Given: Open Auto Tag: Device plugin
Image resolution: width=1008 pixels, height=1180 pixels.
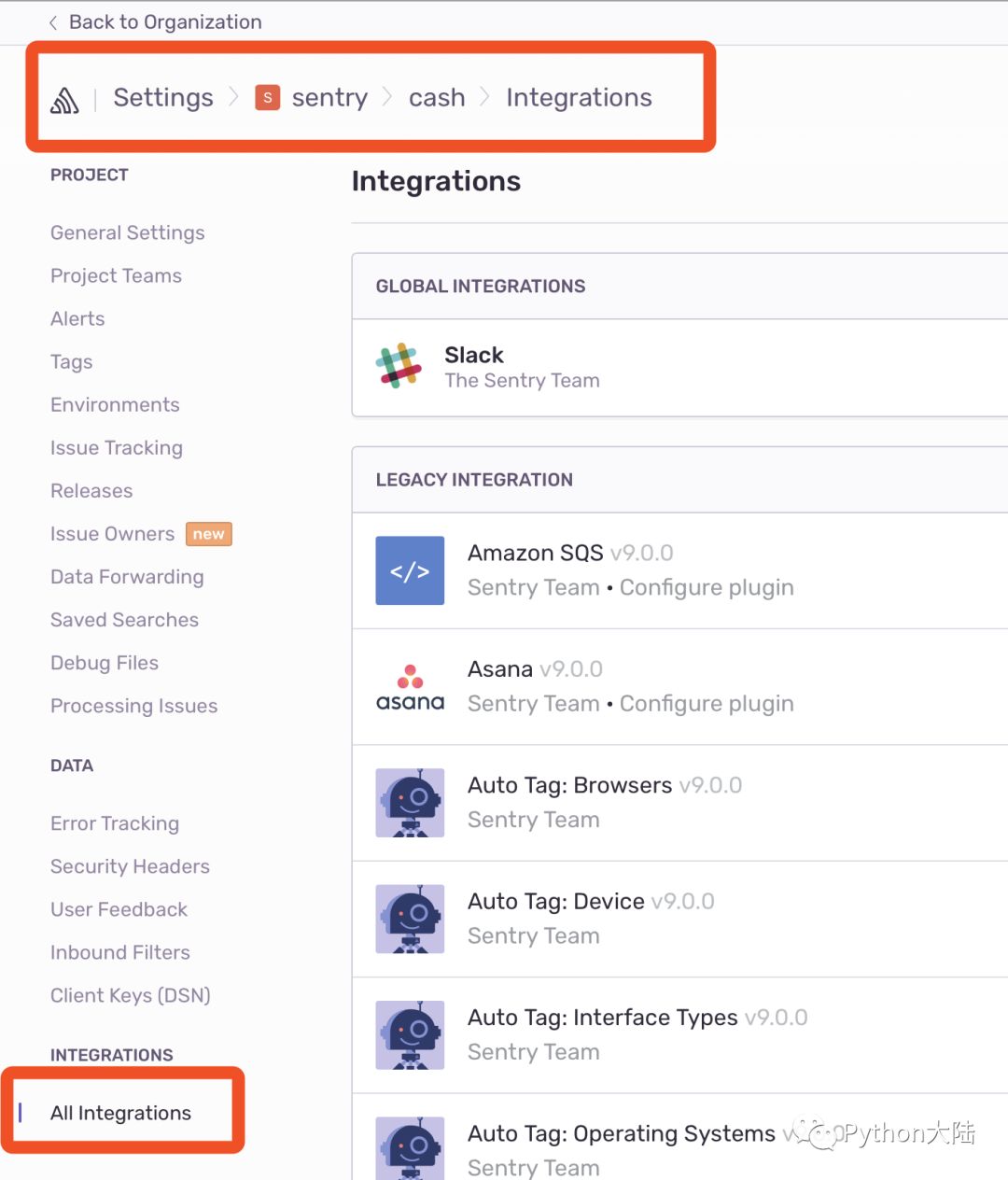Looking at the screenshot, I should point(556,901).
